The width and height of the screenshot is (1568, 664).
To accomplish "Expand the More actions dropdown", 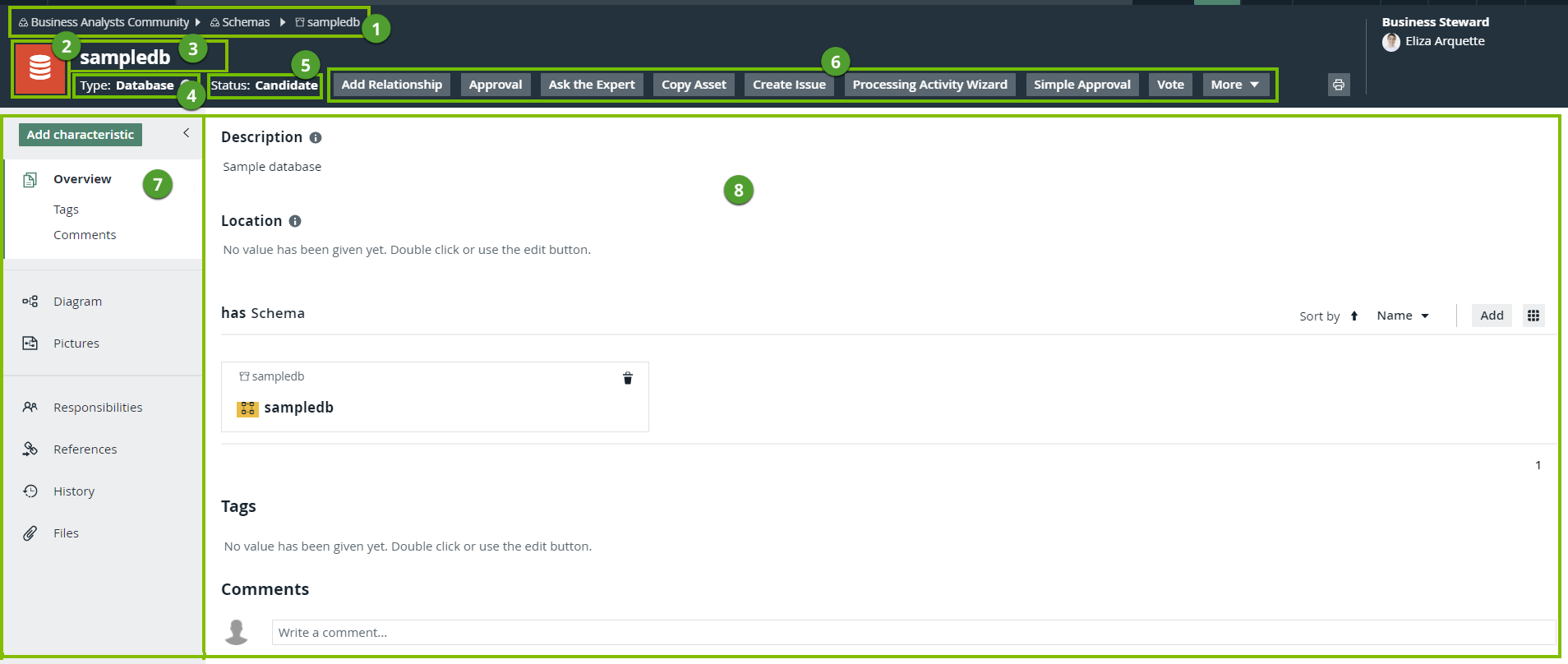I will (1235, 85).
